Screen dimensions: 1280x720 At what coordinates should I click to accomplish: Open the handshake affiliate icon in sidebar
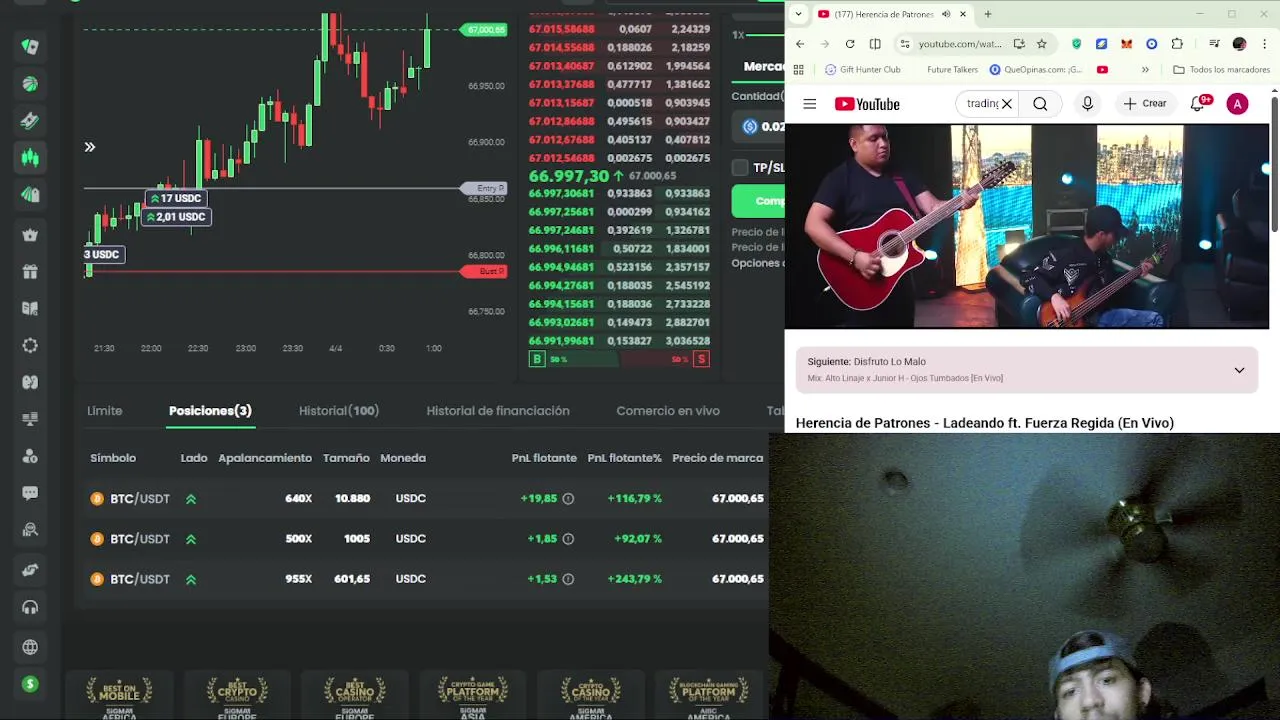(30, 570)
